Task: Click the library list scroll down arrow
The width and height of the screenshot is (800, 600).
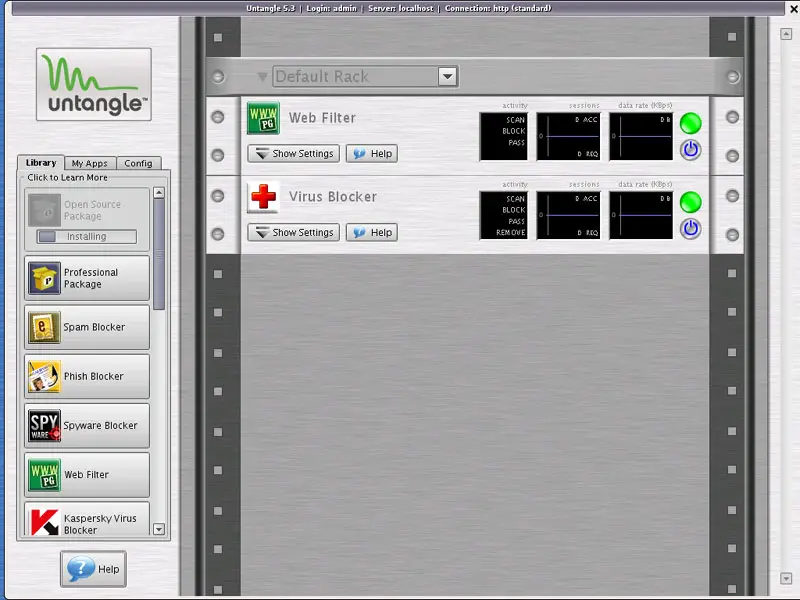Action: click(x=159, y=529)
